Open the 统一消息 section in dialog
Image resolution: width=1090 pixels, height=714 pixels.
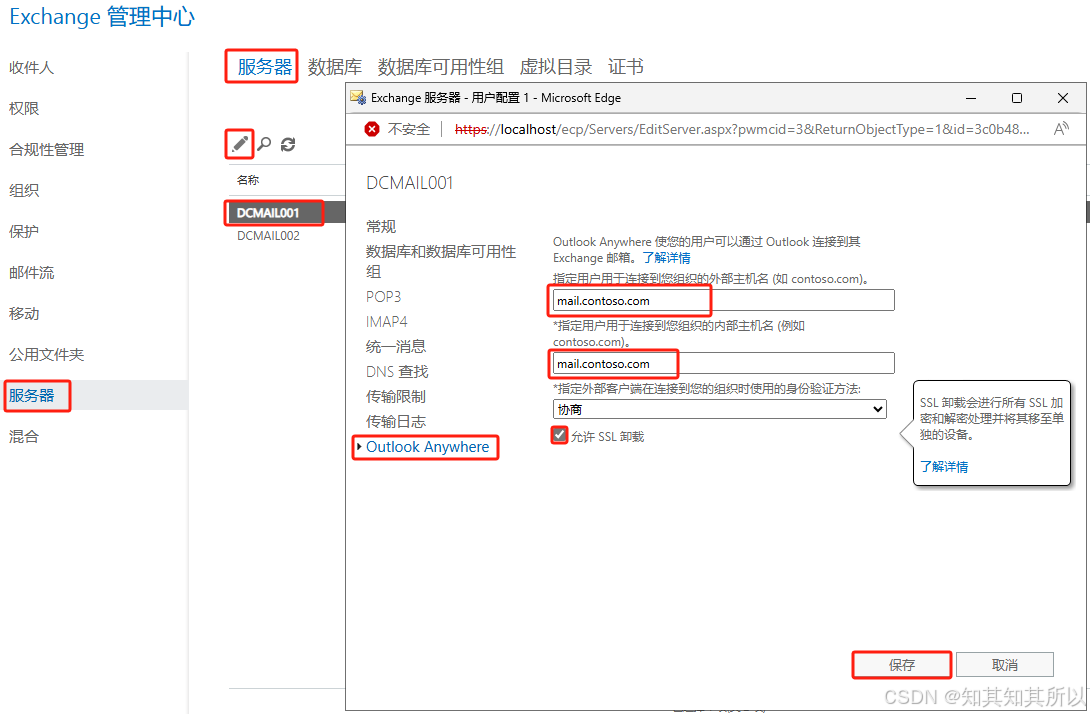(396, 346)
